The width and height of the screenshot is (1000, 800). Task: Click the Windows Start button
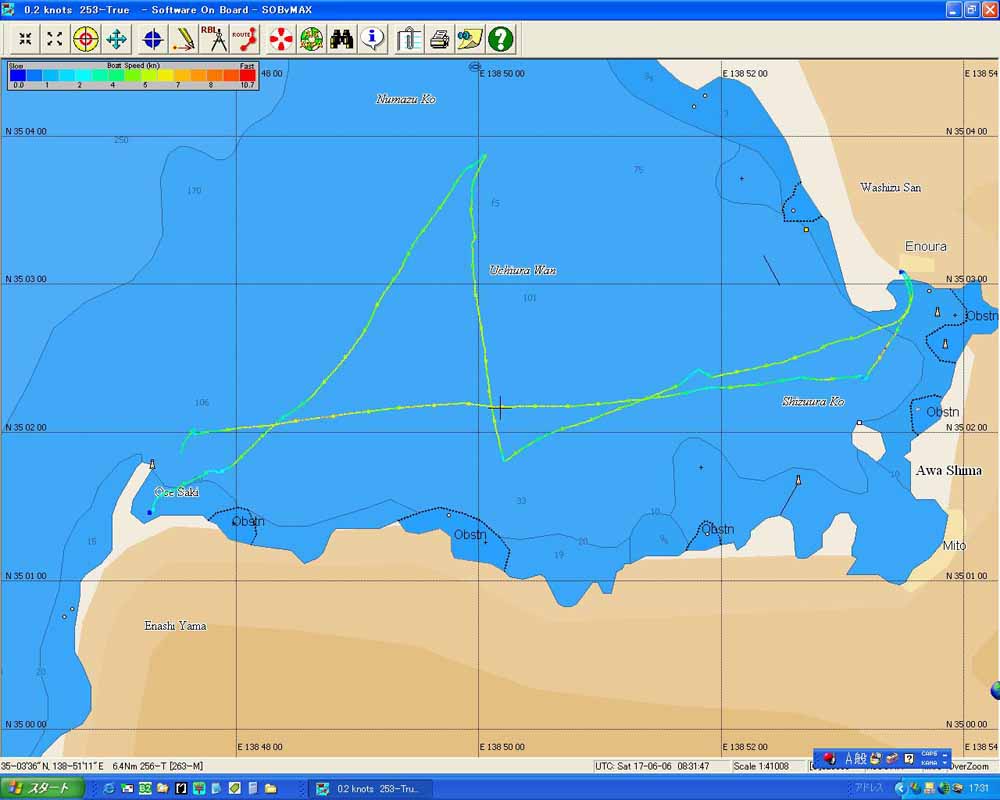click(x=42, y=789)
